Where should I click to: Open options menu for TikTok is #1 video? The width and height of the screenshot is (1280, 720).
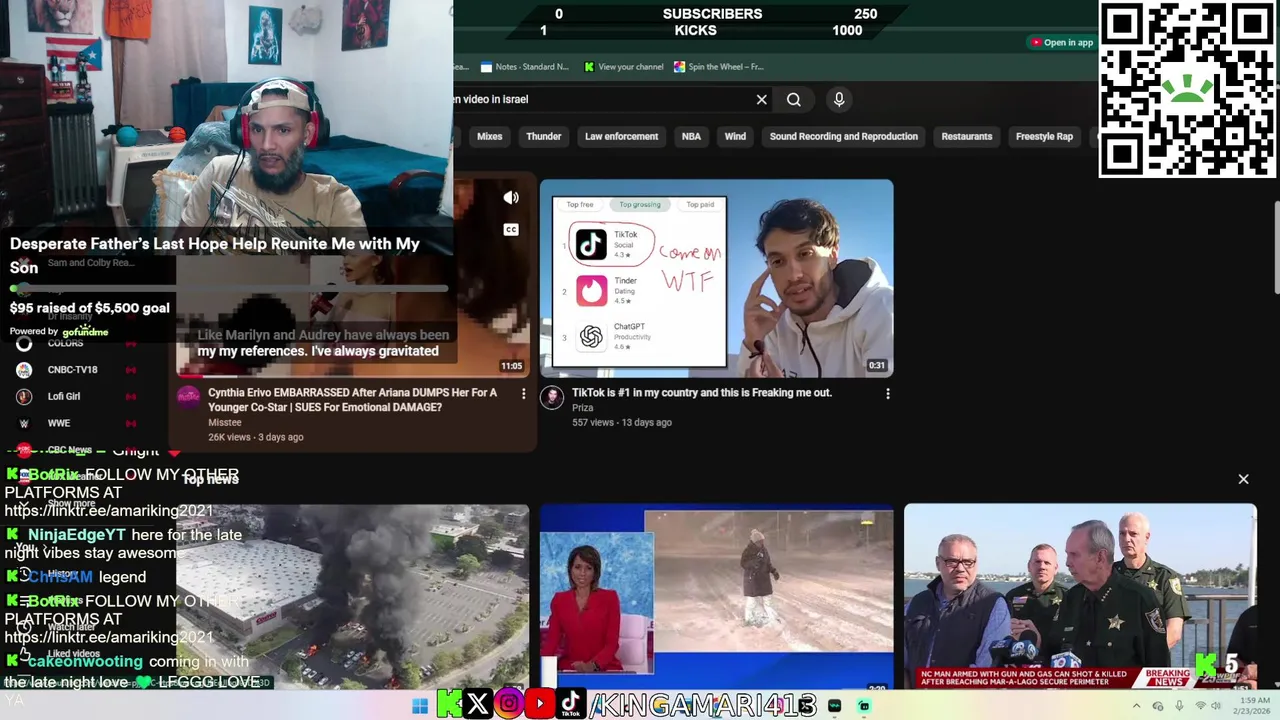click(x=888, y=394)
